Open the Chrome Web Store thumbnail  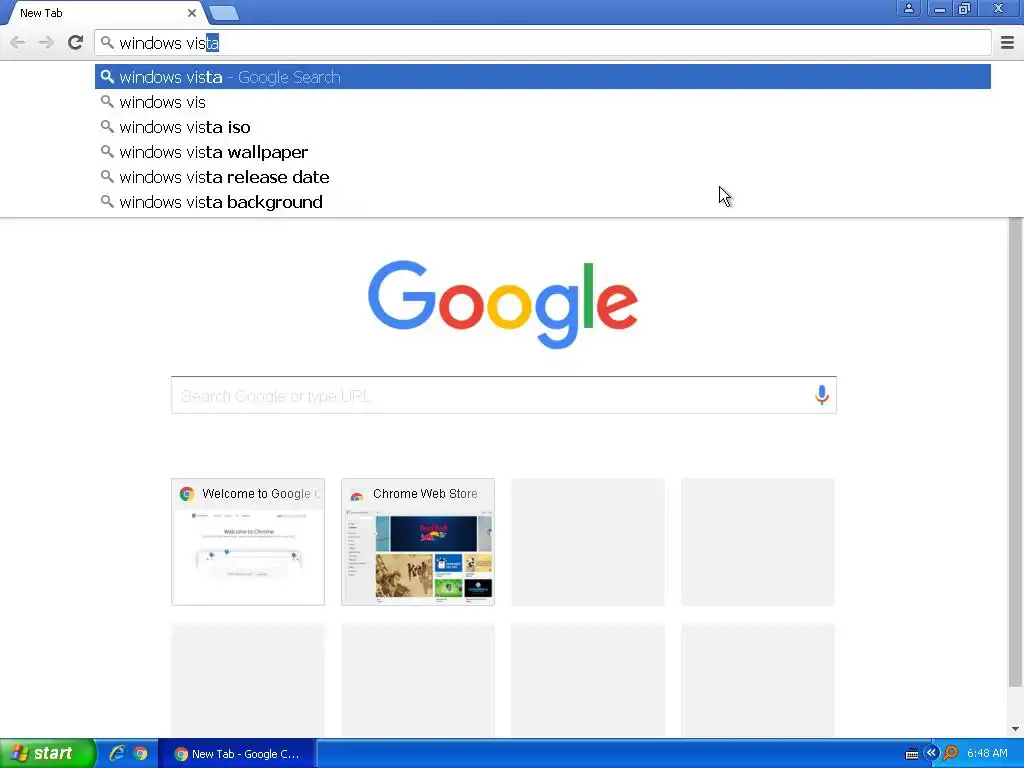[x=418, y=541]
